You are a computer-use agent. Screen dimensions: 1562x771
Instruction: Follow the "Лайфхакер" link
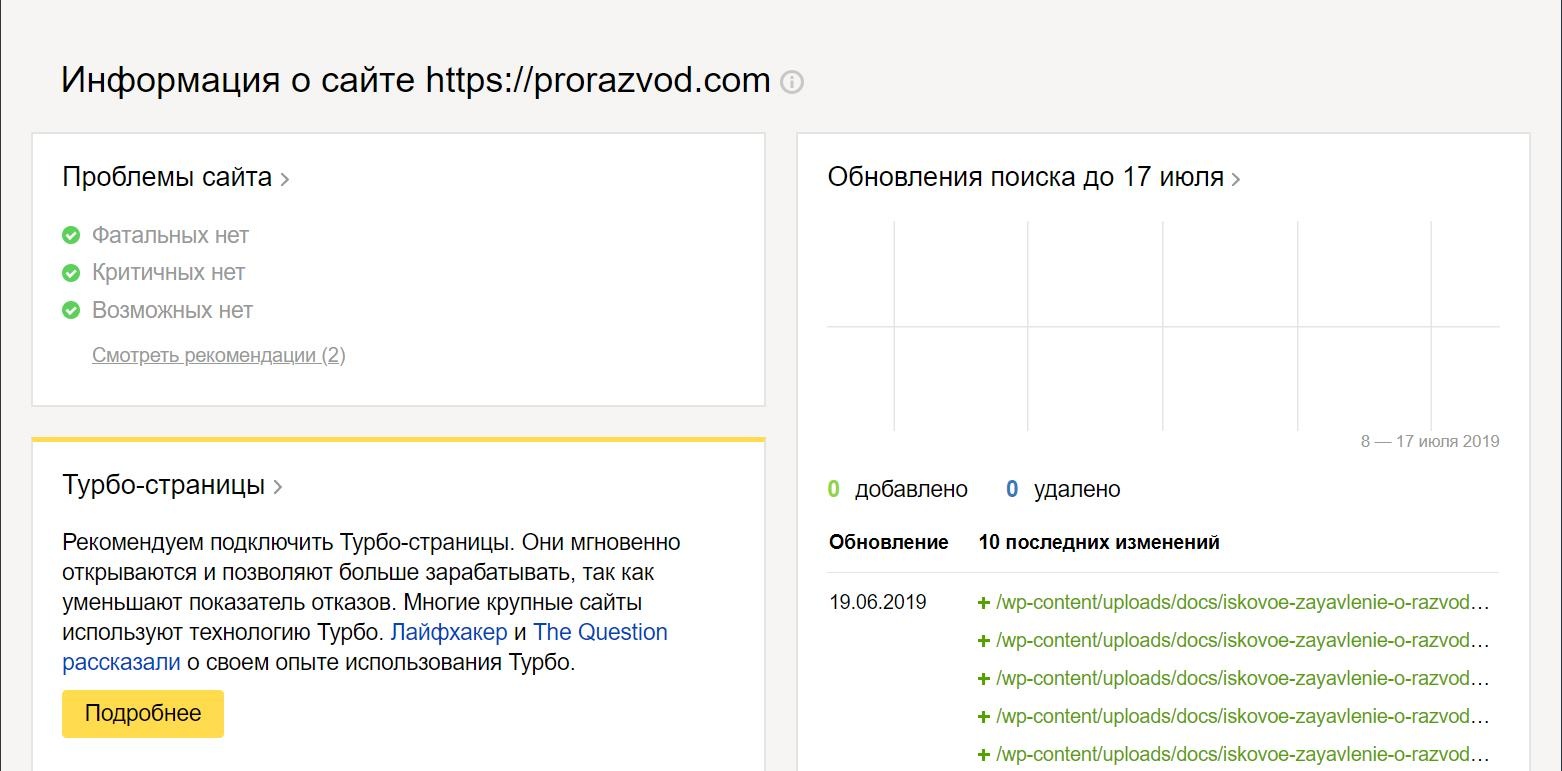point(448,632)
